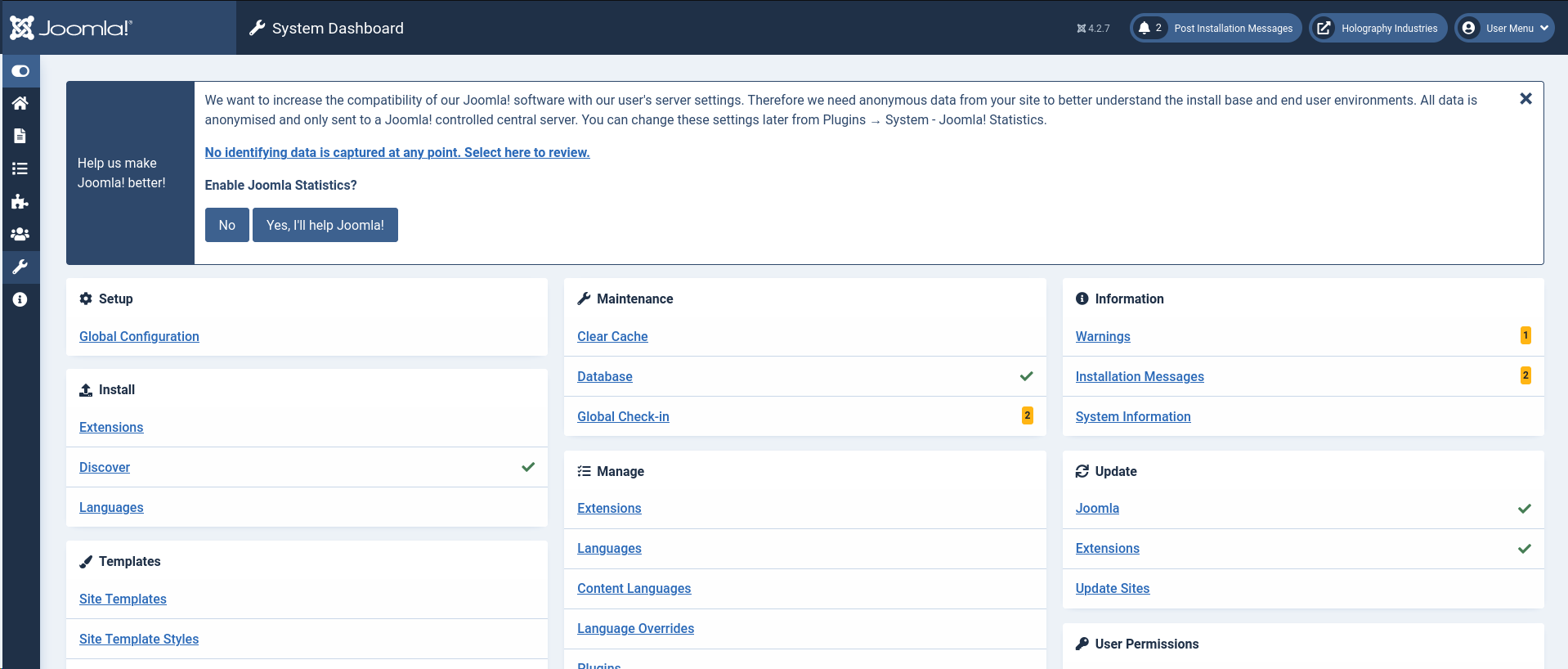The image size is (1568, 669).
Task: Open Install Languages link
Action: (x=111, y=507)
